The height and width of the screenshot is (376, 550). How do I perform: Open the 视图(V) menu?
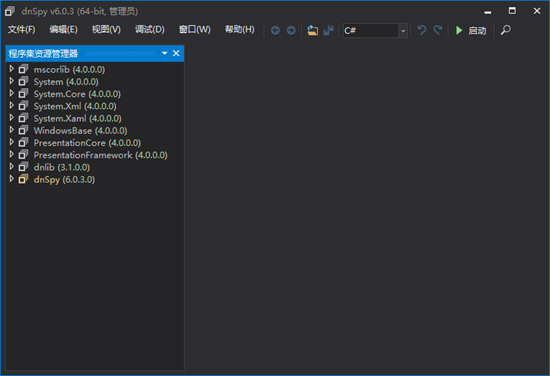click(x=106, y=29)
